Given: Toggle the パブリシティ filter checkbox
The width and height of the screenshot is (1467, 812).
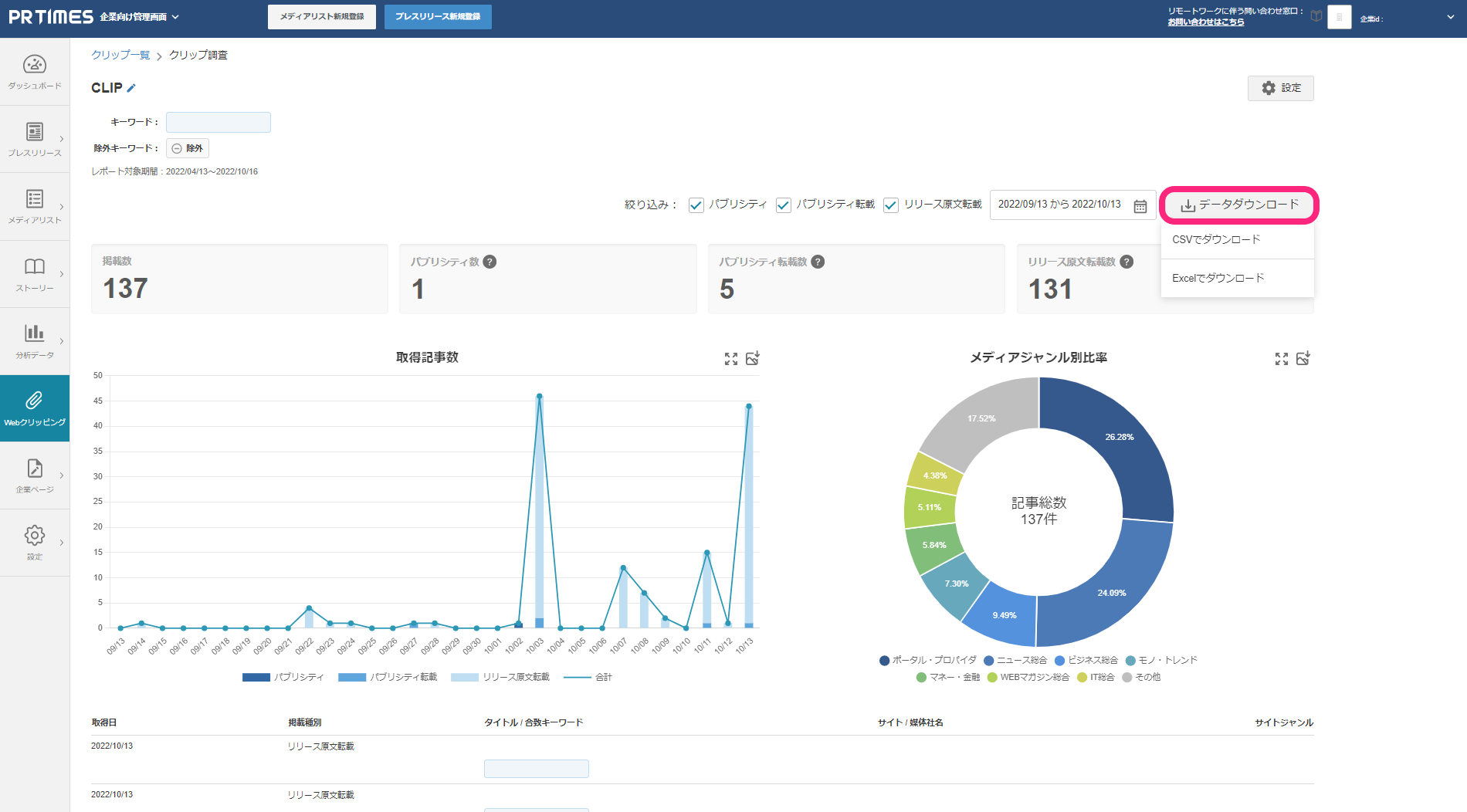Looking at the screenshot, I should [696, 205].
